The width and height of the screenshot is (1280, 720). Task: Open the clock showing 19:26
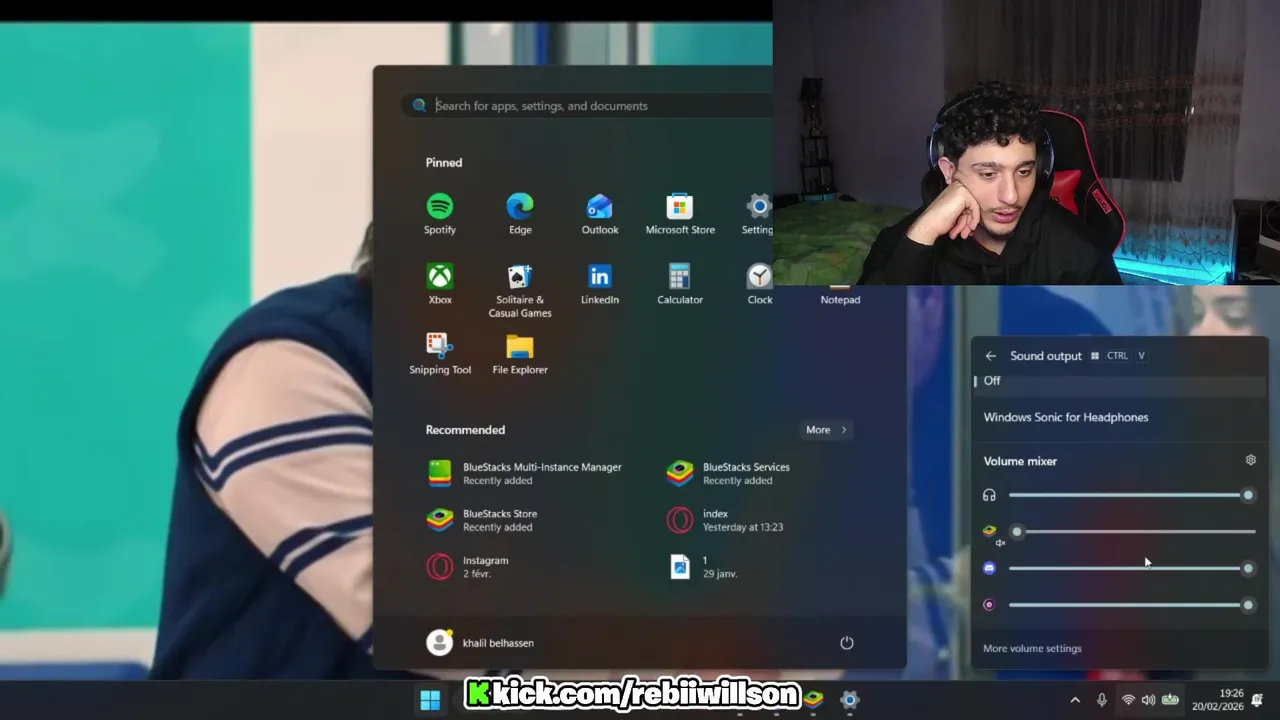pyautogui.click(x=1218, y=700)
